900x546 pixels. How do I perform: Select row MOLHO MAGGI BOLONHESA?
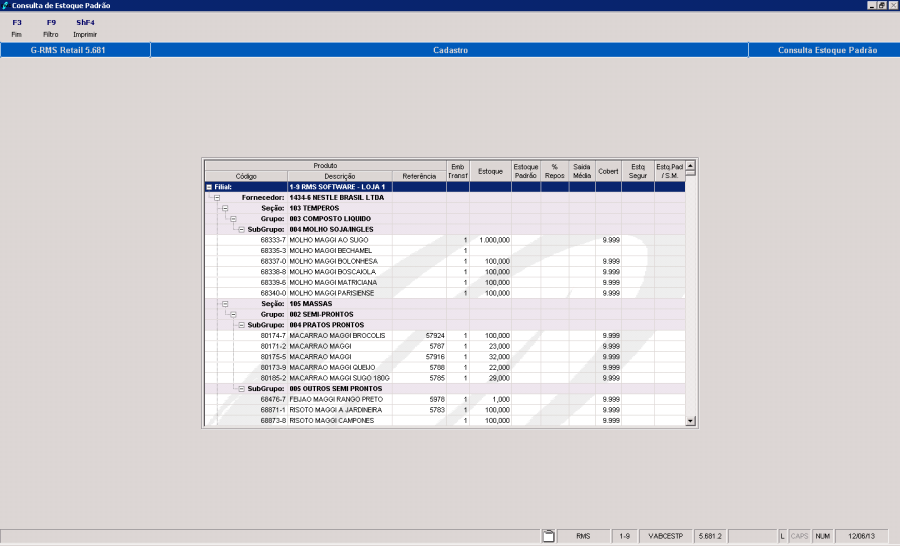click(445, 261)
